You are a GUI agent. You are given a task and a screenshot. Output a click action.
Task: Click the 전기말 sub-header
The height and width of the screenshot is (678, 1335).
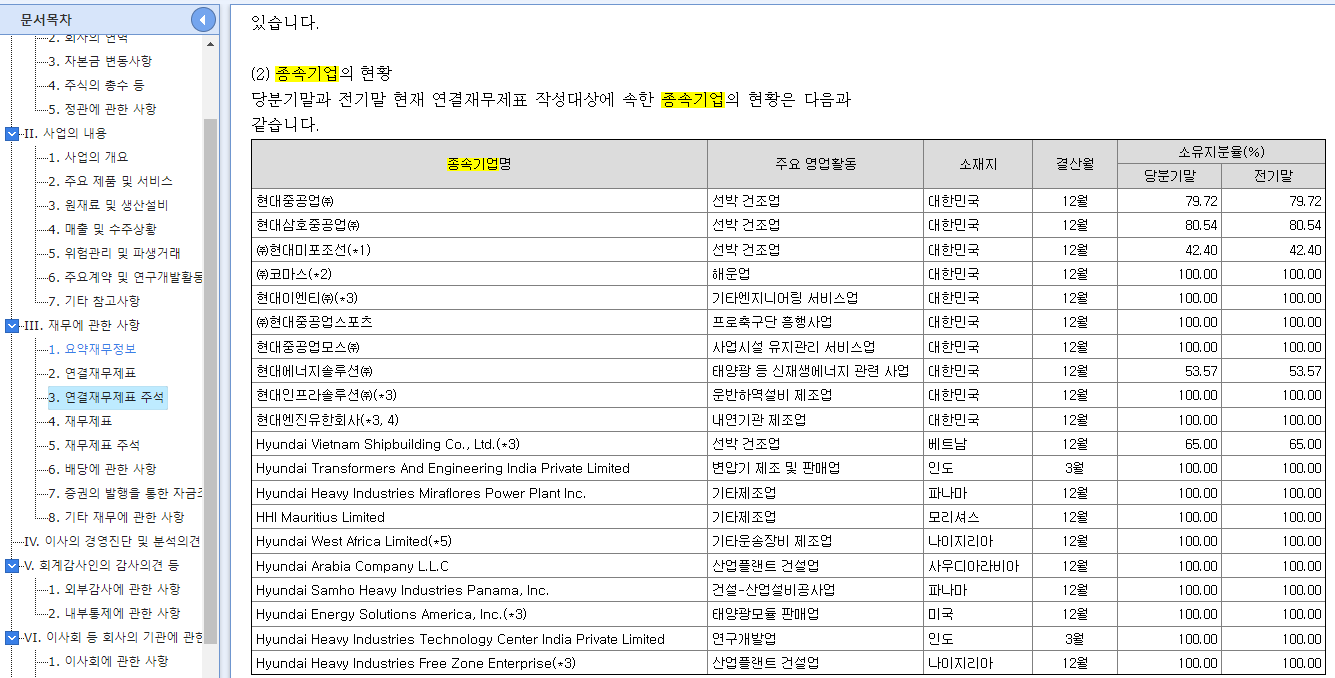[x=1273, y=176]
